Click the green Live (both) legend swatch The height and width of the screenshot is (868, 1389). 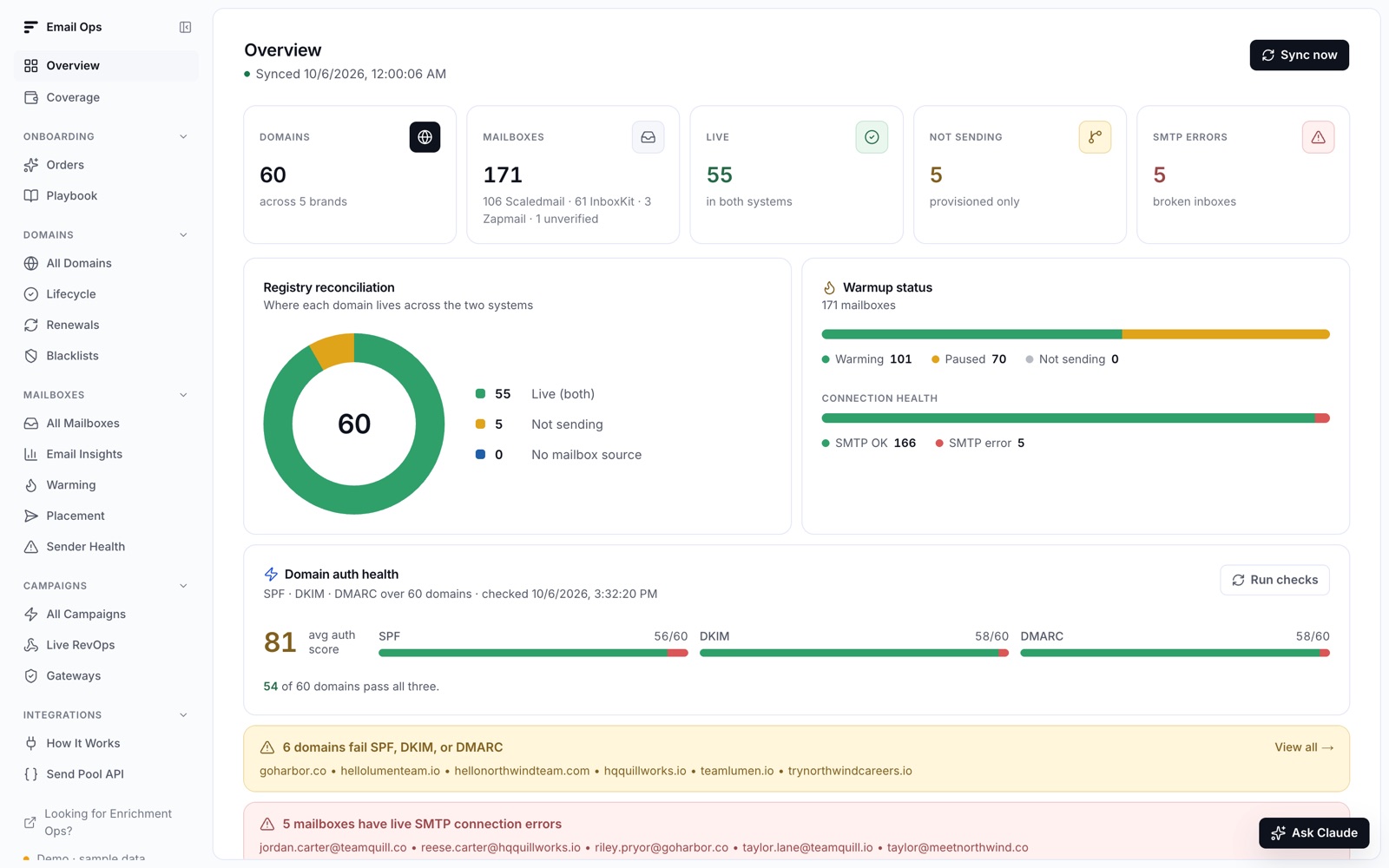click(x=480, y=394)
